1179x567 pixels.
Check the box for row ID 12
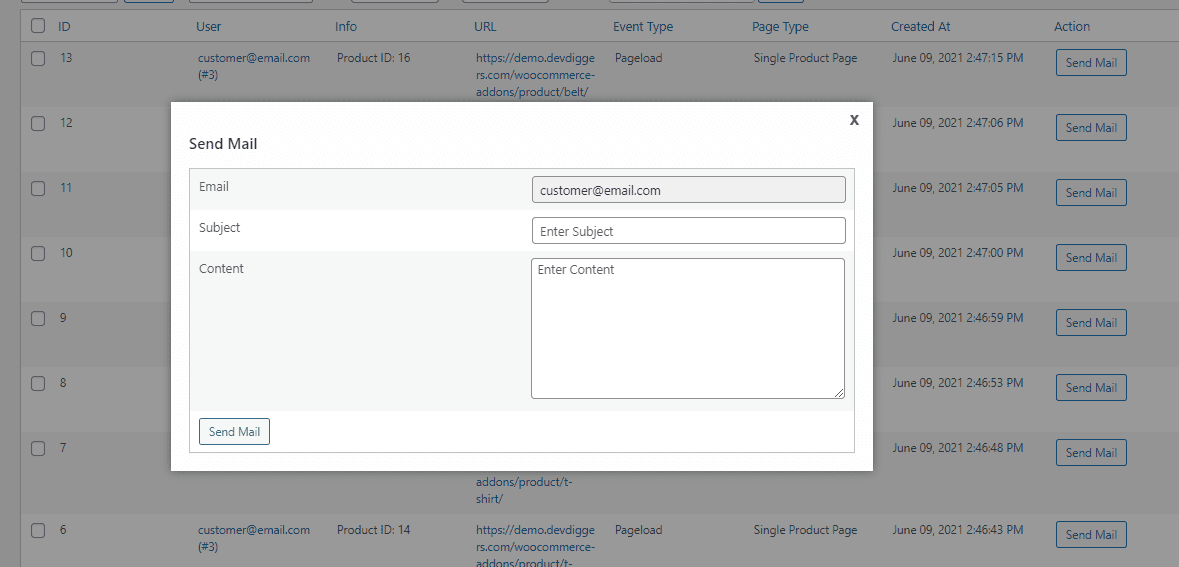coord(38,123)
